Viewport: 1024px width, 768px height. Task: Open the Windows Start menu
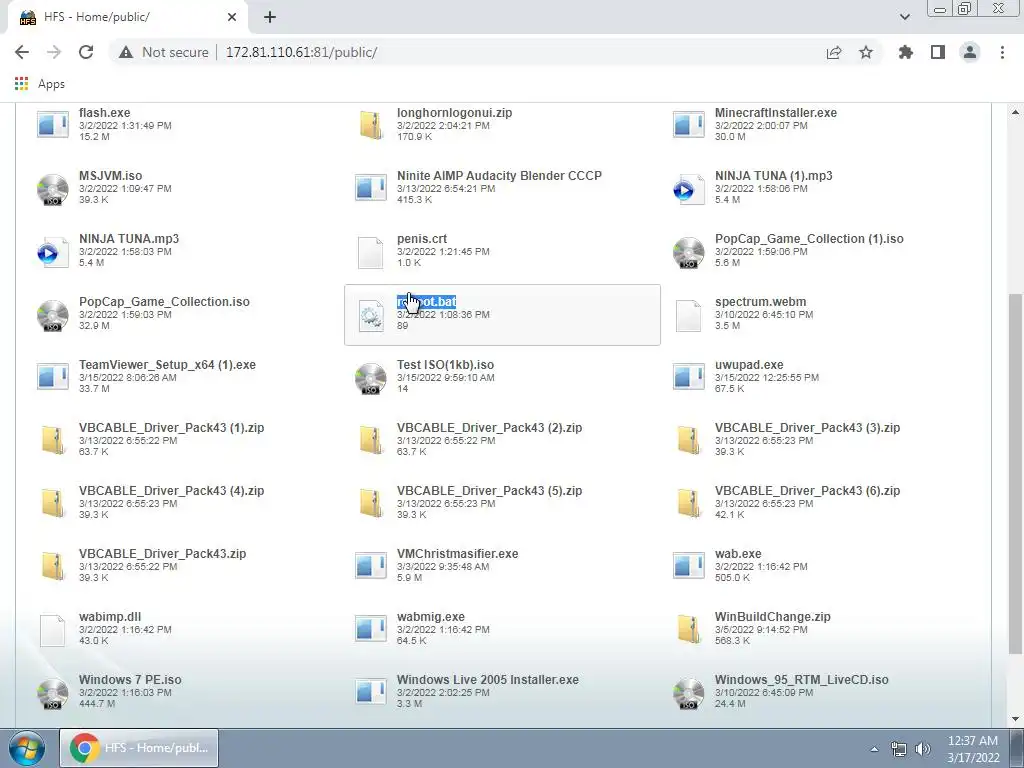(27, 748)
